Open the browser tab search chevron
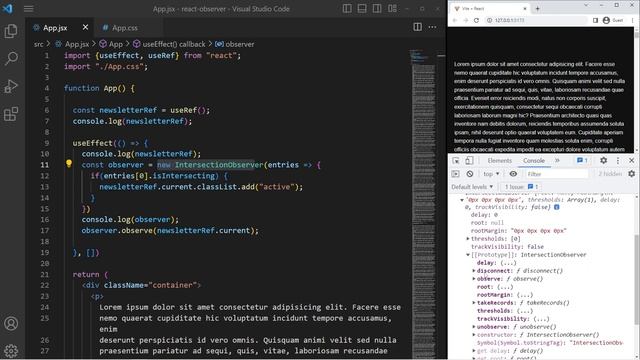Screen dimensions: 640x360 pyautogui.click(x=586, y=5)
